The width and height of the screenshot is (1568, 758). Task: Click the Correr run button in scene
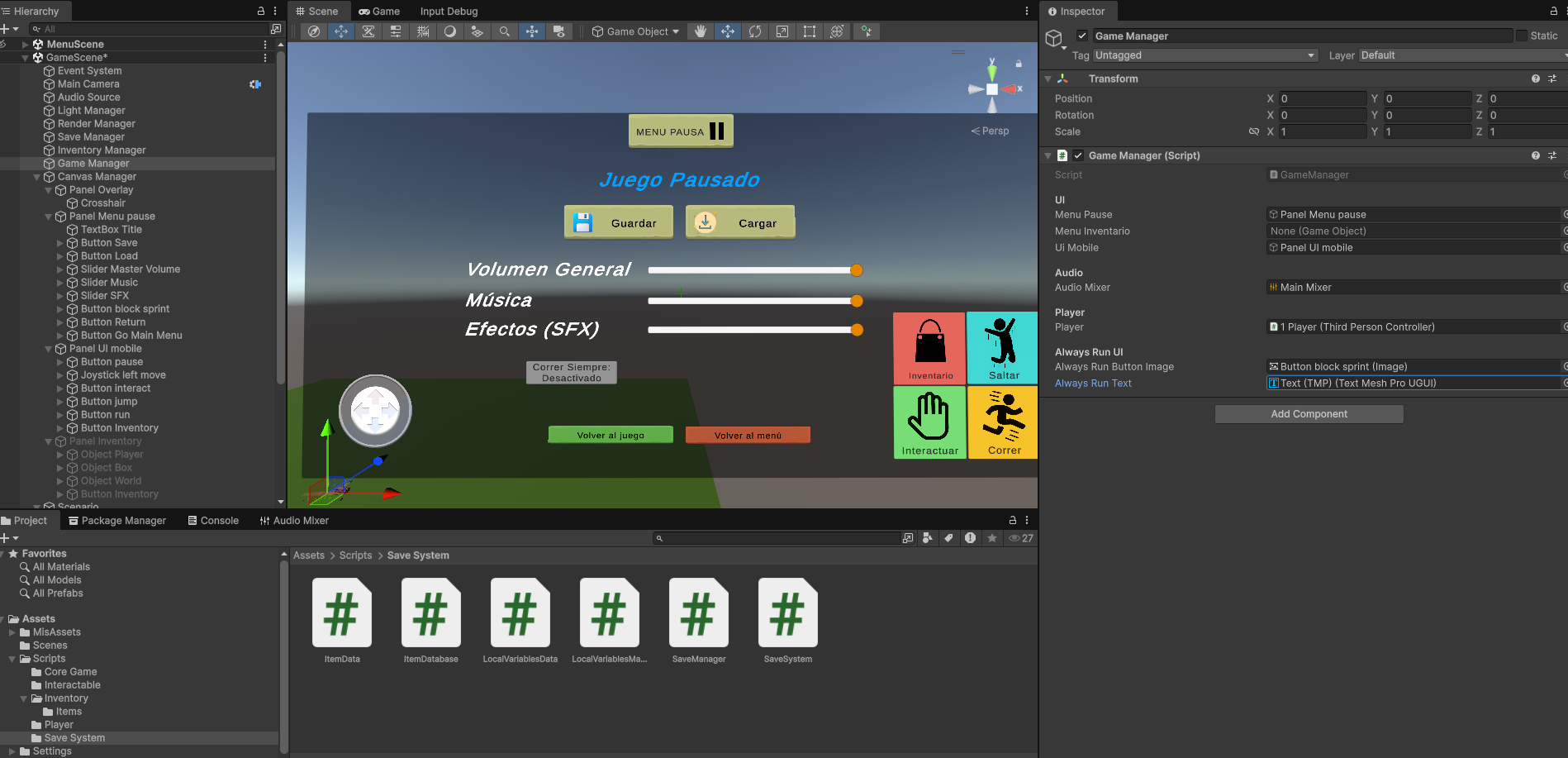(x=1002, y=422)
